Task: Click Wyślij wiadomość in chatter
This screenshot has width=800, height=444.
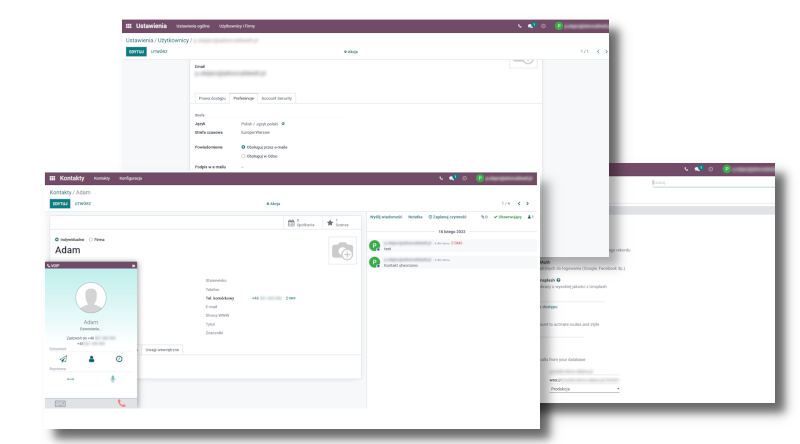Action: pos(386,217)
